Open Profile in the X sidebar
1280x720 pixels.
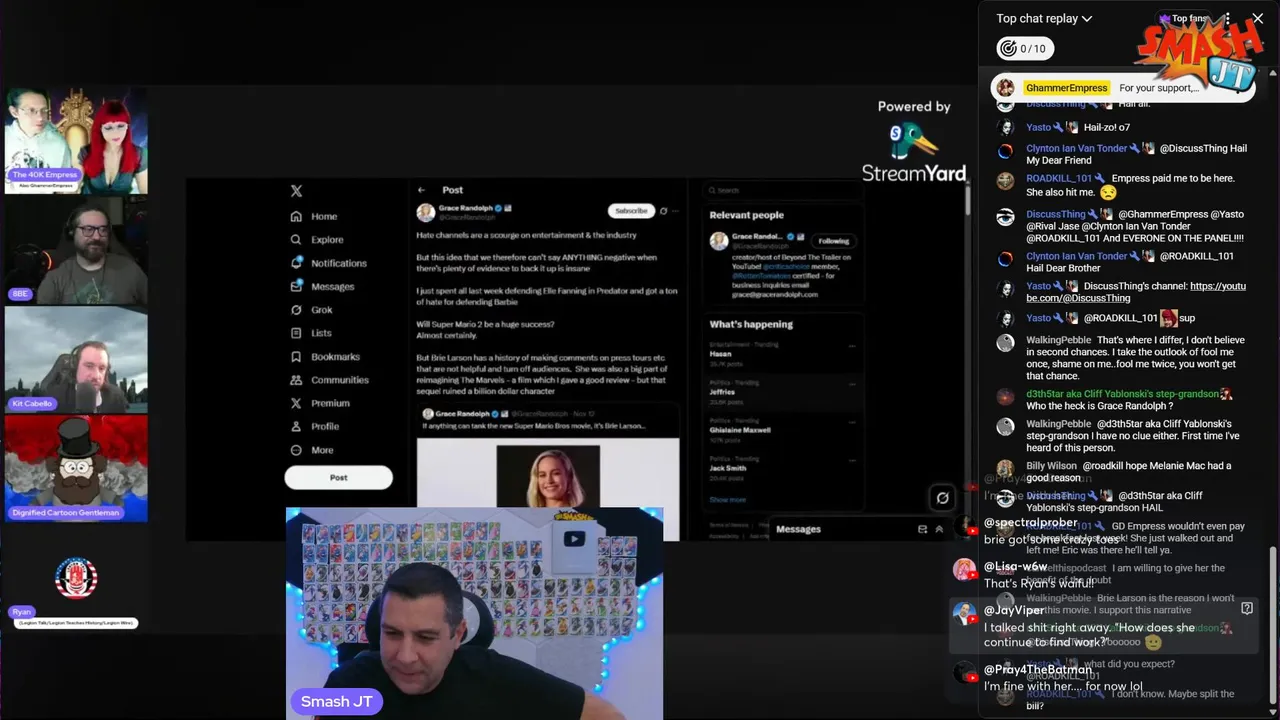(315, 426)
